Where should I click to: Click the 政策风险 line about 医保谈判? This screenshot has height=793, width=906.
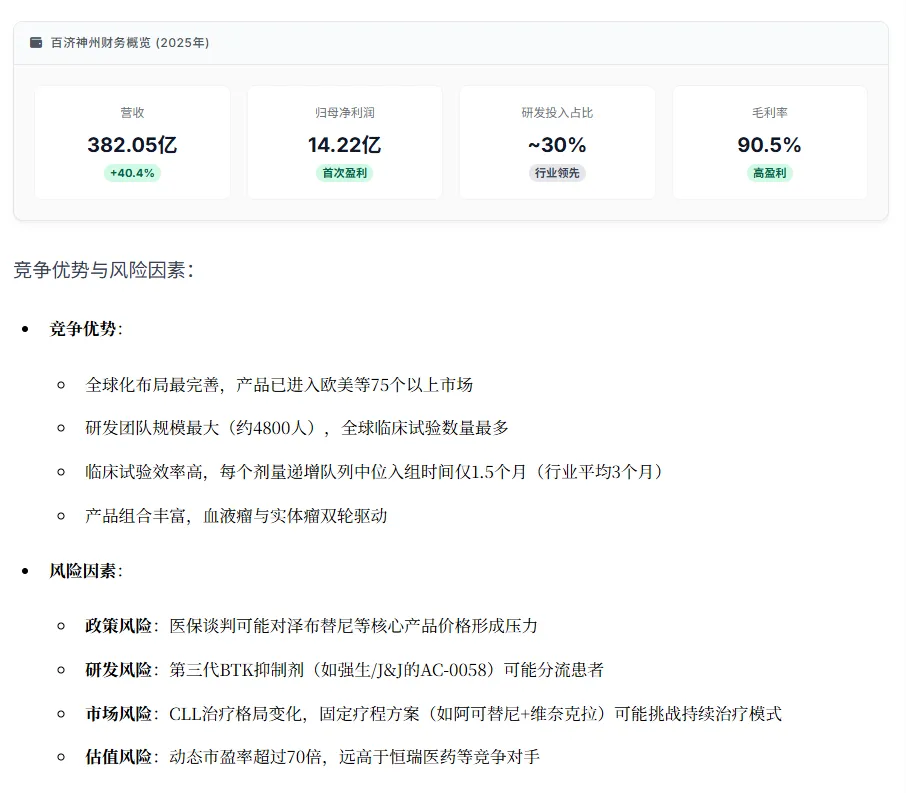pos(311,626)
